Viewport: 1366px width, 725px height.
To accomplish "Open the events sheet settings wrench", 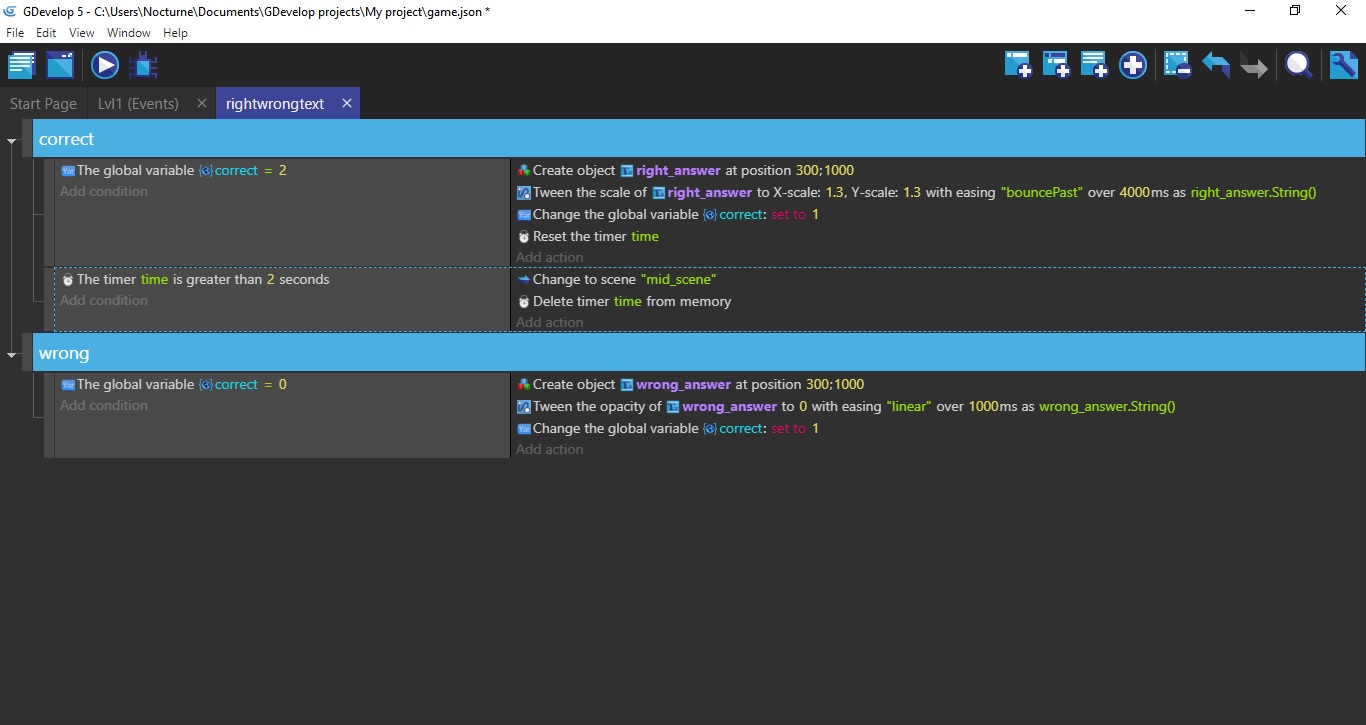I will coord(1343,64).
